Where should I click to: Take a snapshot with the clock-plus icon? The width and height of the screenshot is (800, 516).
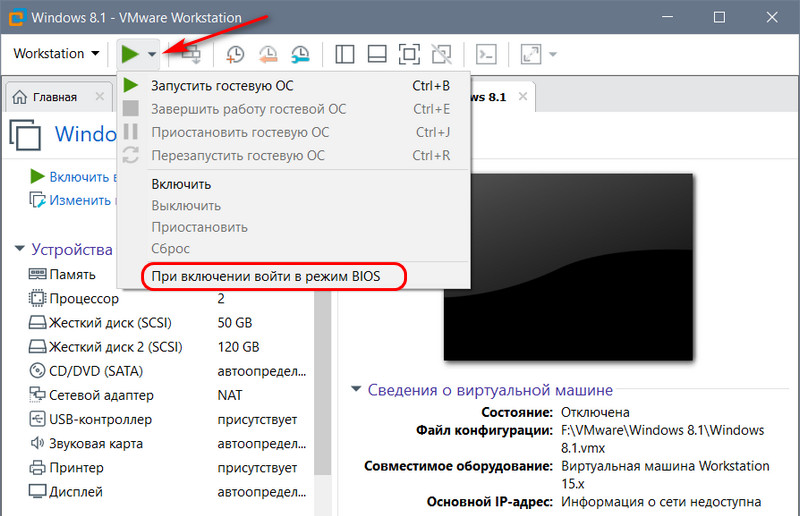point(235,54)
